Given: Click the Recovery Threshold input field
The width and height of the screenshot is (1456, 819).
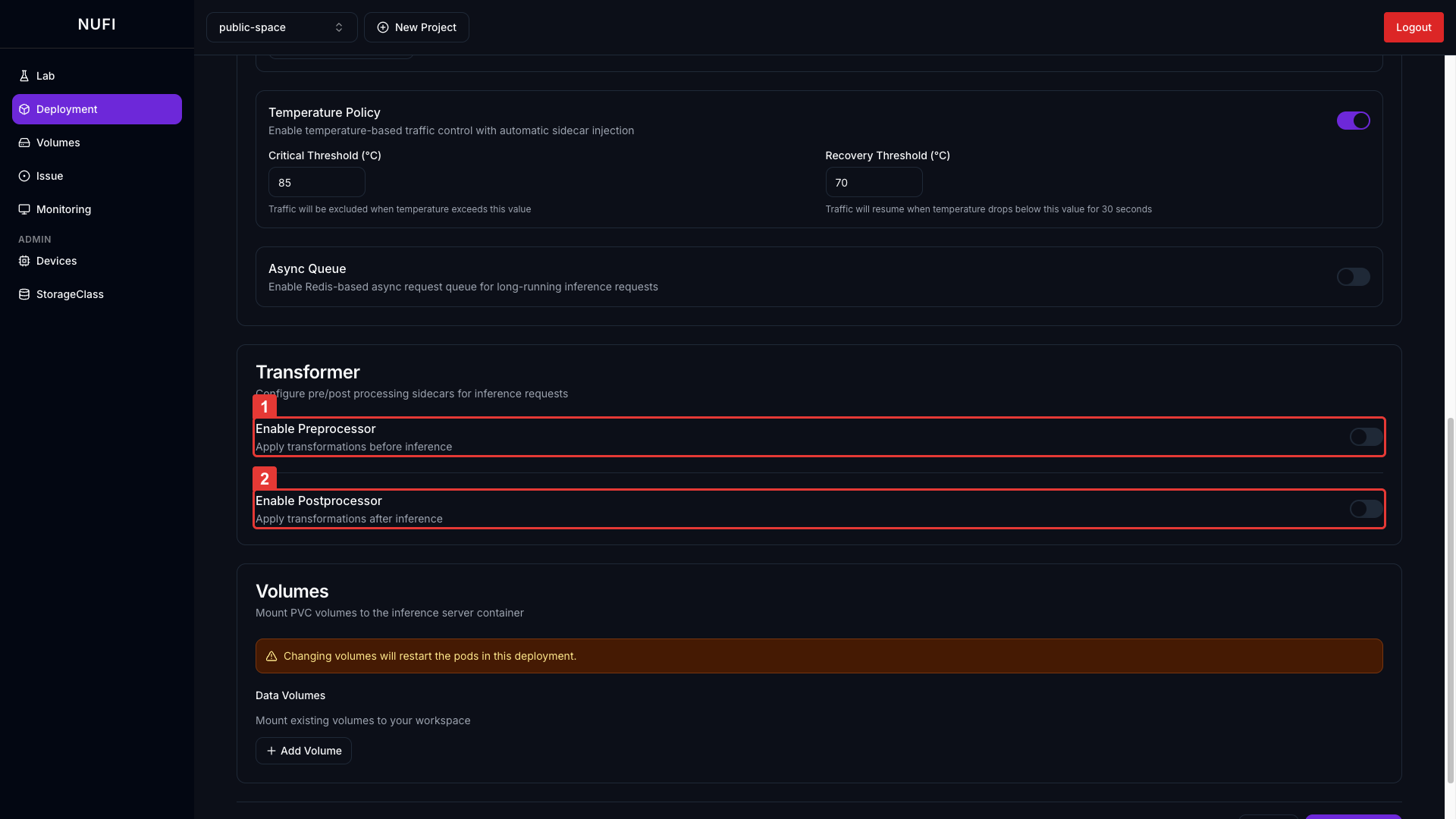Looking at the screenshot, I should coord(873,183).
